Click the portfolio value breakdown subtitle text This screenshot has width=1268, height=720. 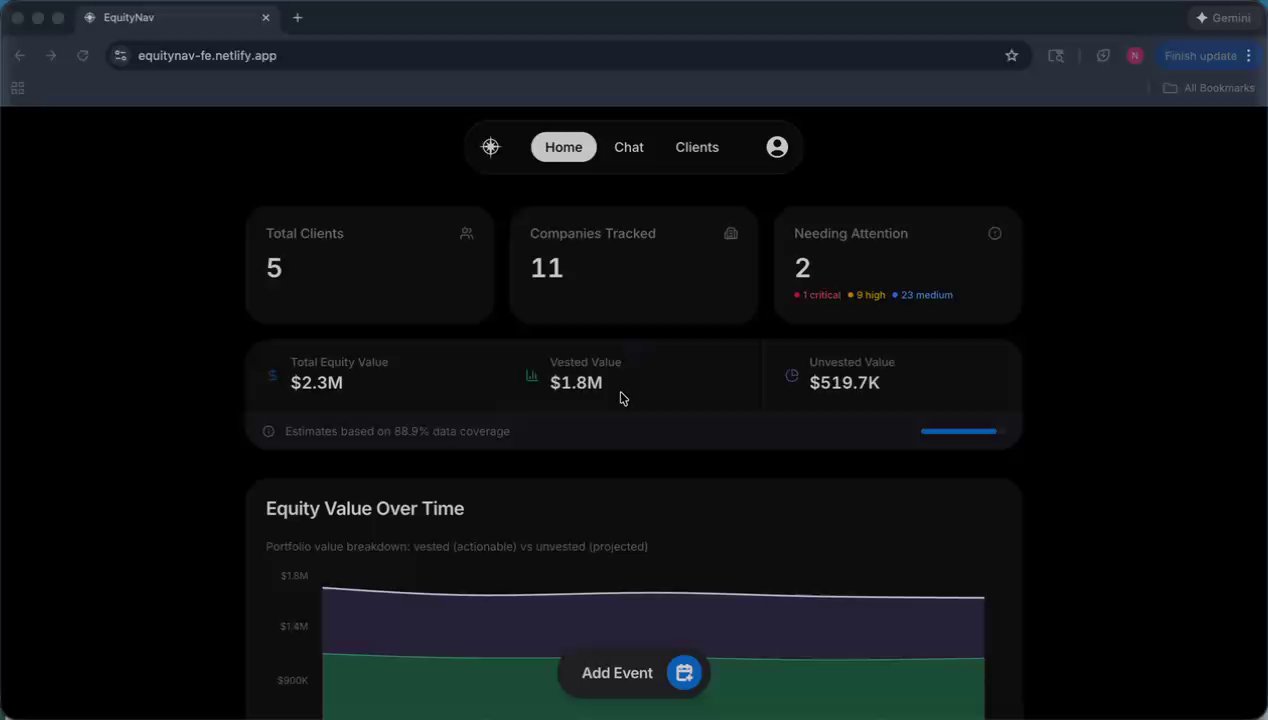457,547
